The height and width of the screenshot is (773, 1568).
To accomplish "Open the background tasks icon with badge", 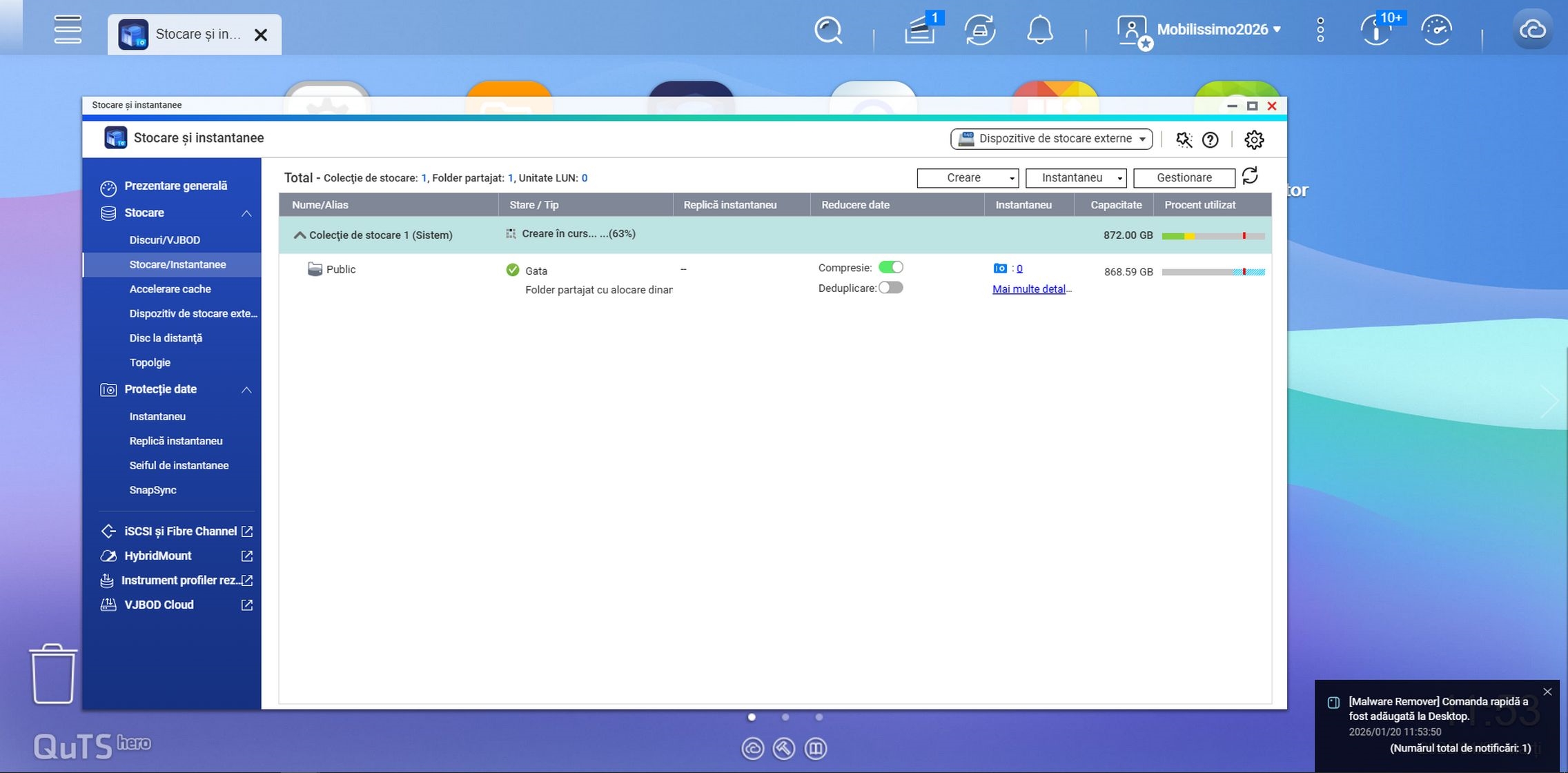I will pos(921,30).
